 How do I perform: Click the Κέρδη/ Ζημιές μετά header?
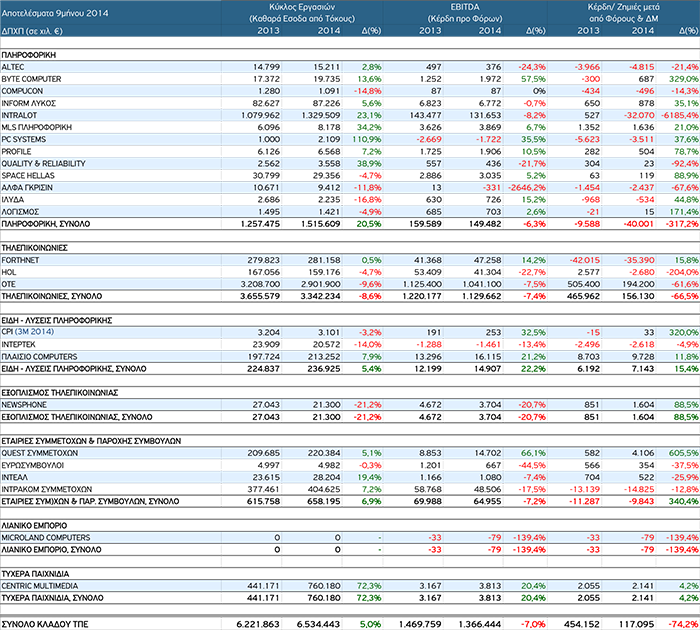point(623,7)
